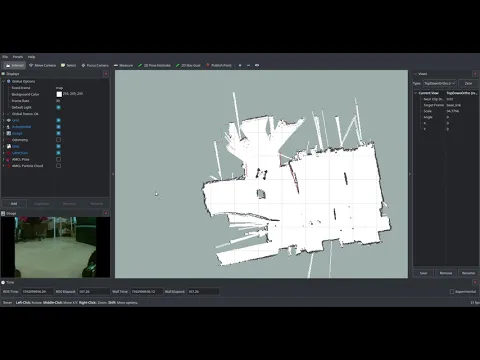Enable the AMCL Particle Cloud checkbox
The image size is (480, 360).
point(58,166)
